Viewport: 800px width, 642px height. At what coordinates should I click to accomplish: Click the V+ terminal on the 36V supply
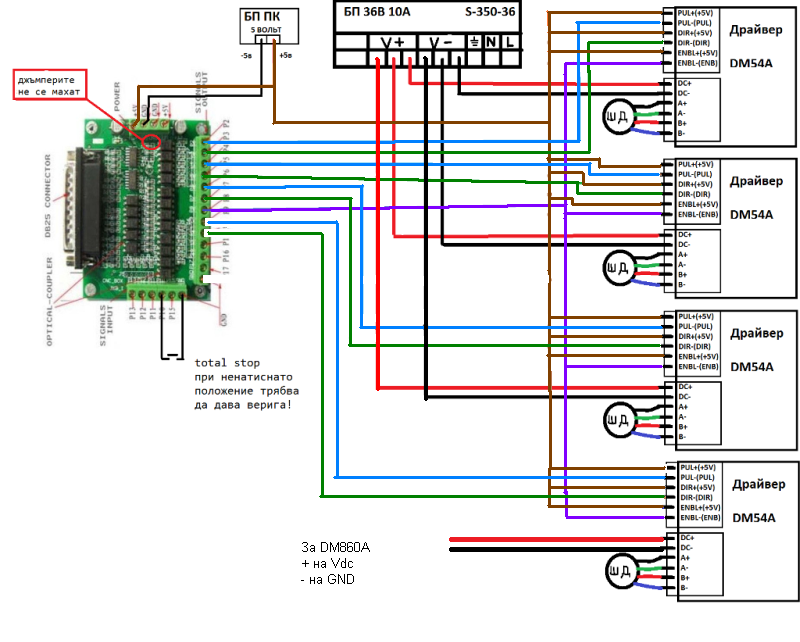392,43
